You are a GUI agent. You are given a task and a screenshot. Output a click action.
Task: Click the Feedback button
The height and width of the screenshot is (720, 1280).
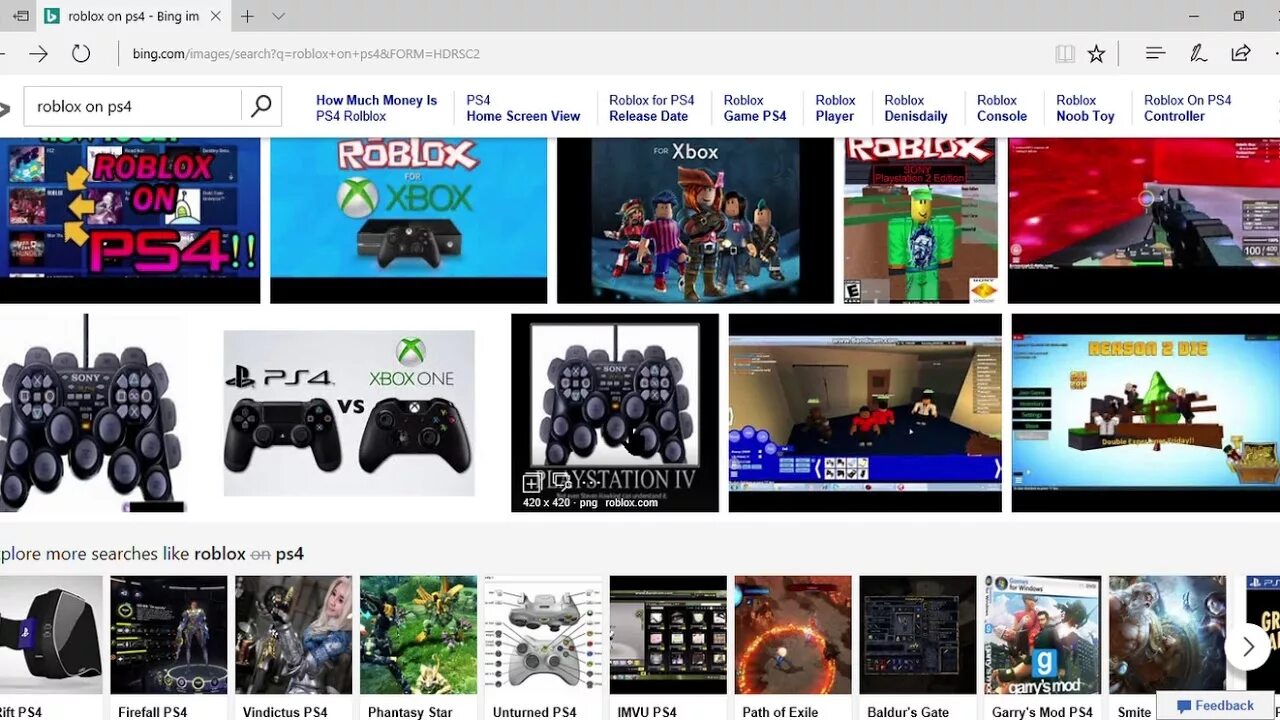[x=1215, y=705]
